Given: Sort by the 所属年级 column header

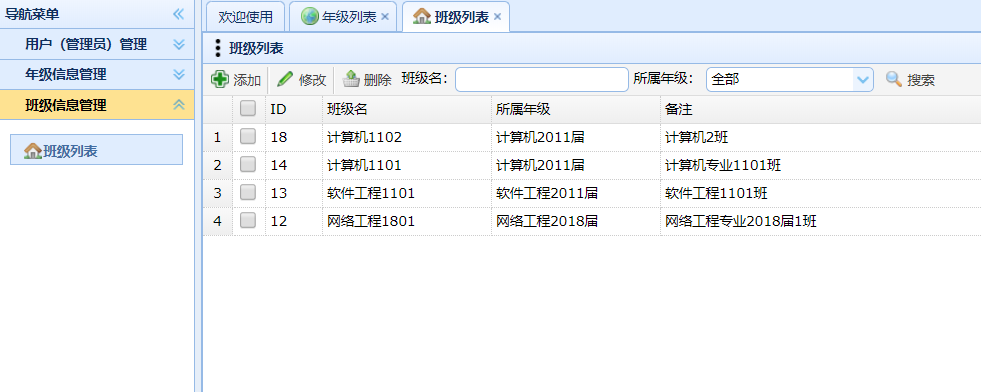Looking at the screenshot, I should coord(576,109).
